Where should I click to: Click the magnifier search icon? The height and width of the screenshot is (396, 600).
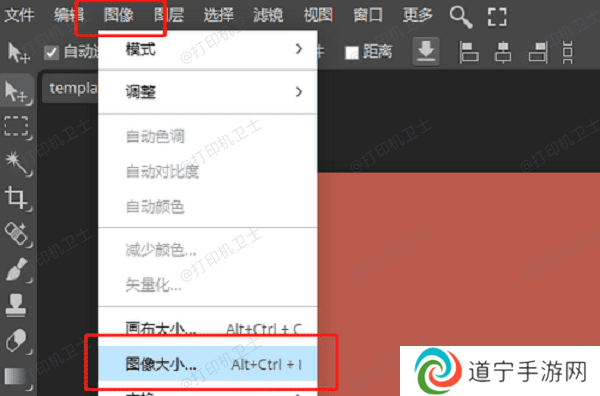[461, 18]
